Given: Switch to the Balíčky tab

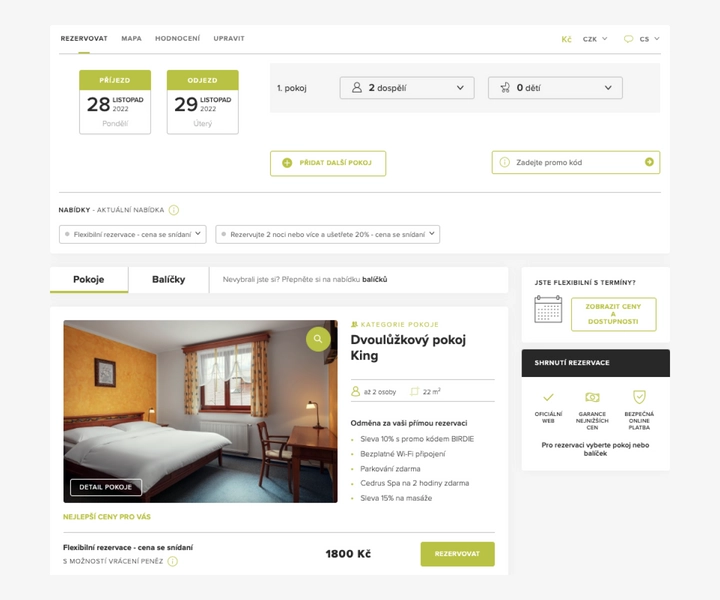Looking at the screenshot, I should (169, 280).
